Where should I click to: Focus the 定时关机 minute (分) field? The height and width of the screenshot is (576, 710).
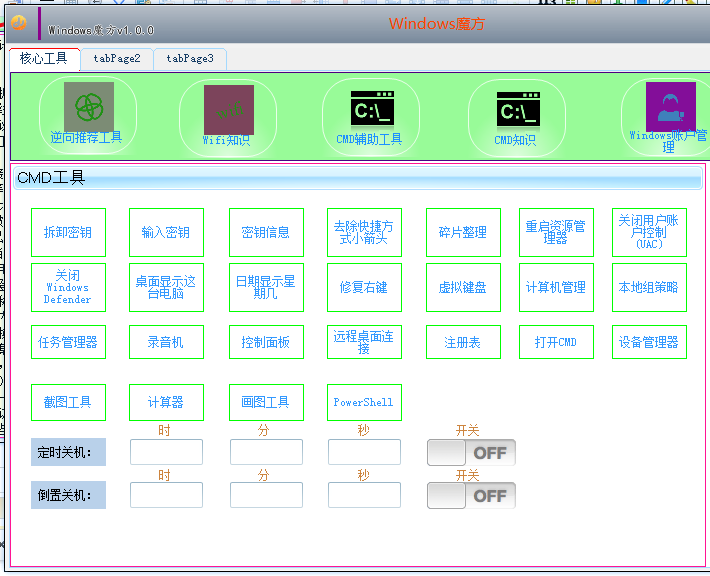pos(266,452)
